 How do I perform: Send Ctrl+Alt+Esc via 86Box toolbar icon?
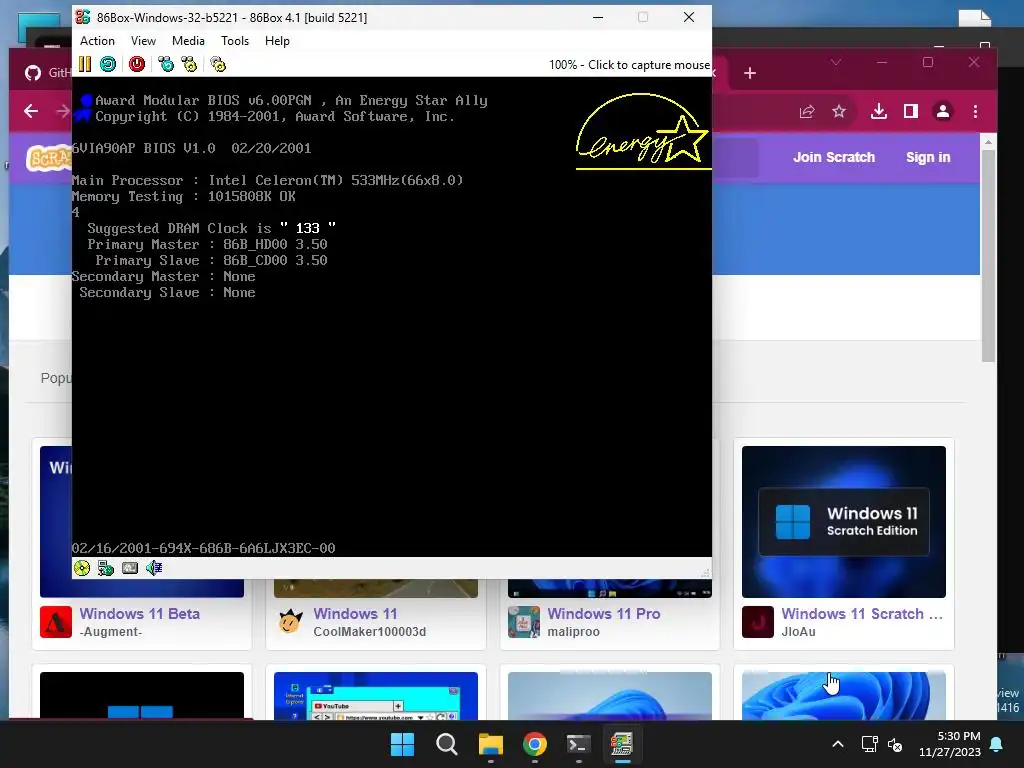(x=189, y=64)
